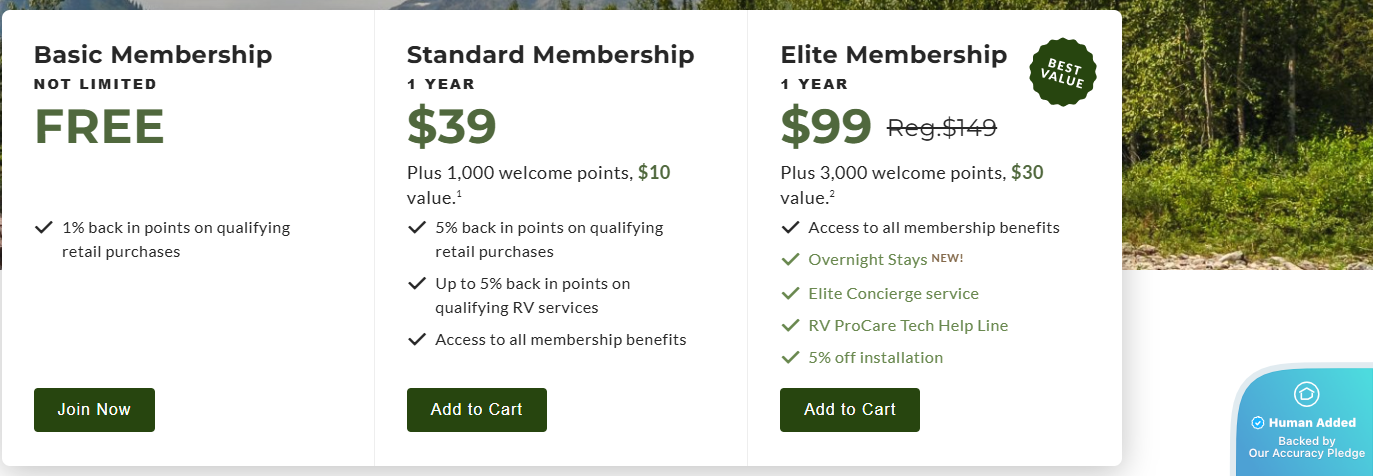This screenshot has width=1373, height=476.
Task: Click footnote 2 after Elite welcome points value
Action: pos(832,194)
